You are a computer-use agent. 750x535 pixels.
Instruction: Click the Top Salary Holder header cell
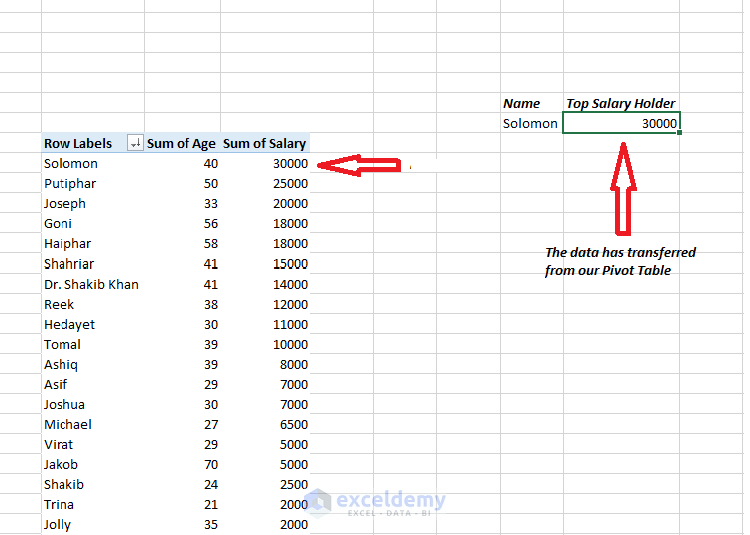click(620, 103)
